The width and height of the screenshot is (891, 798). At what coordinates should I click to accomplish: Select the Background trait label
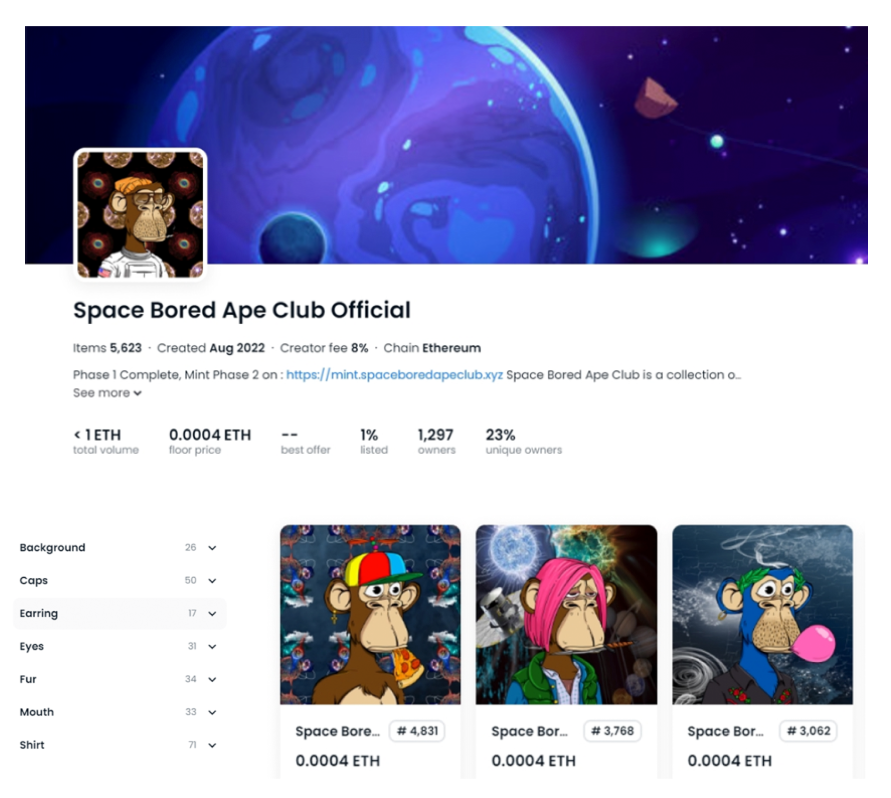(52, 548)
